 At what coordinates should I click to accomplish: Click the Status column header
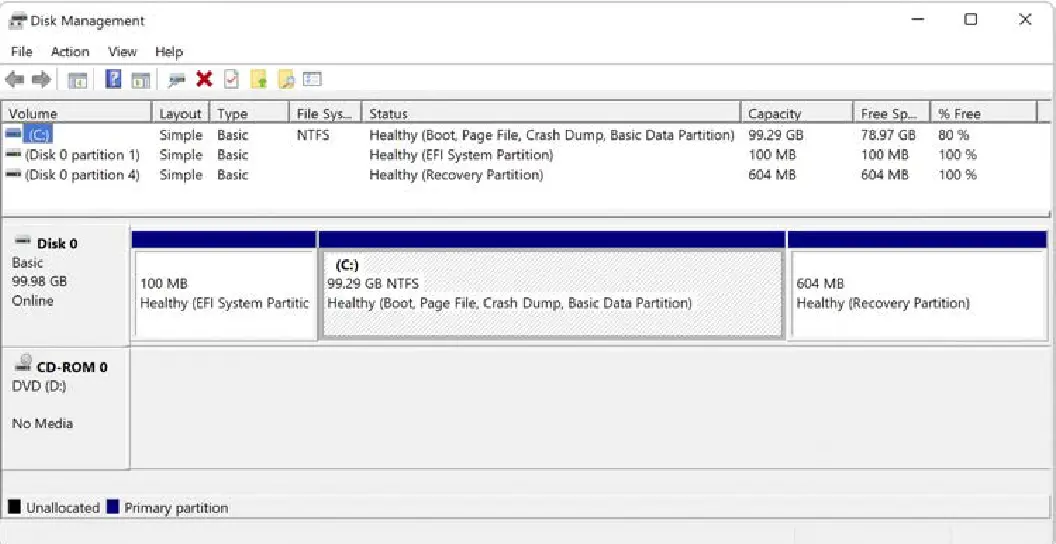coord(550,113)
